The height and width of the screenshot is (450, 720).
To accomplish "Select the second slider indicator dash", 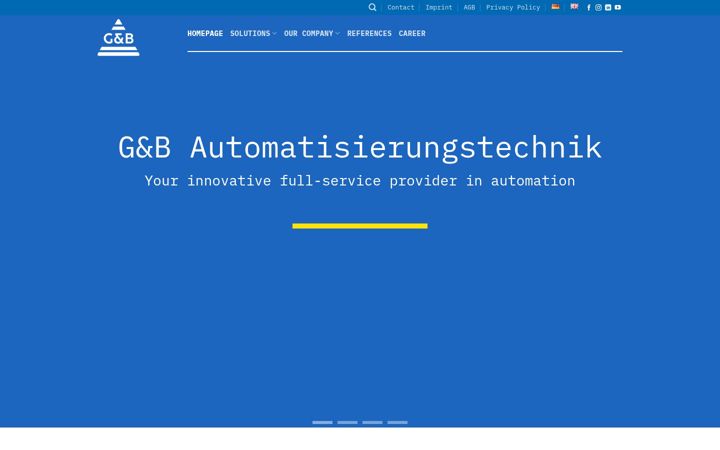I will 347,422.
